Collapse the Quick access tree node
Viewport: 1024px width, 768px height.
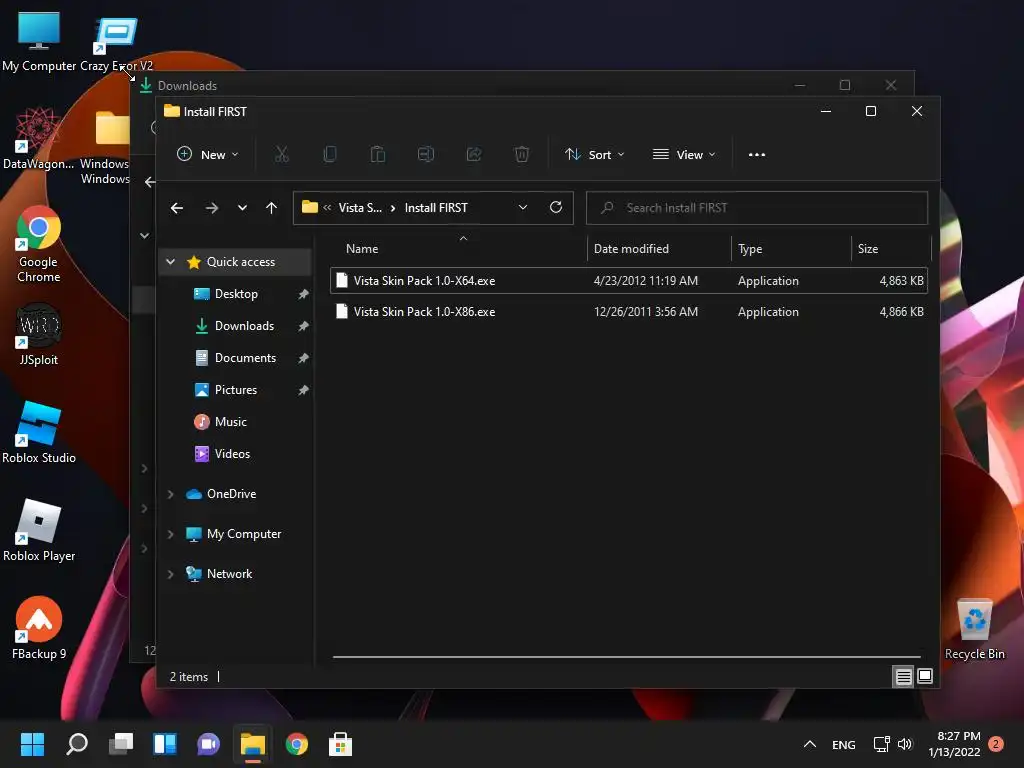pos(170,261)
